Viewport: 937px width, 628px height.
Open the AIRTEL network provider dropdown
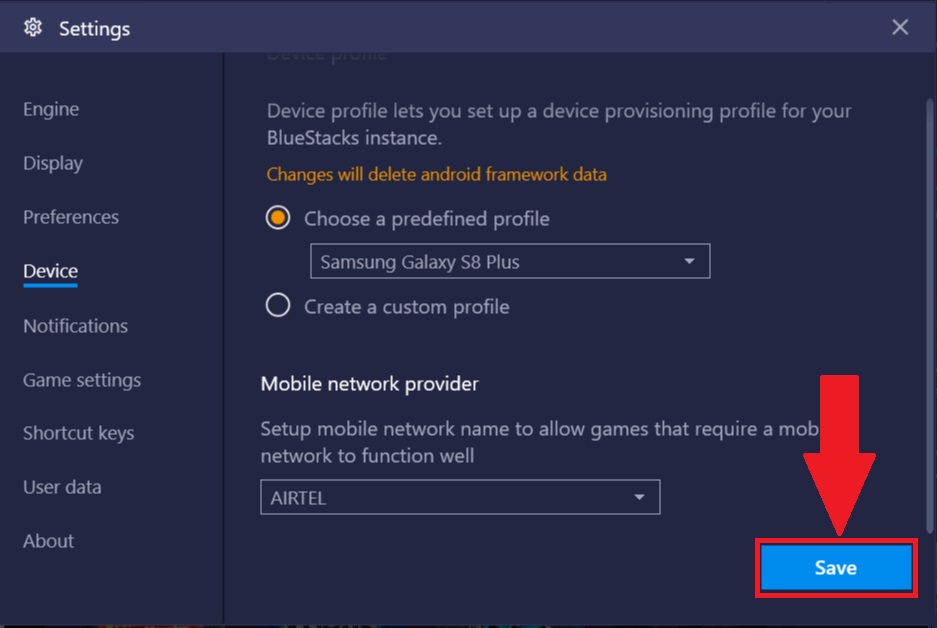(x=460, y=497)
